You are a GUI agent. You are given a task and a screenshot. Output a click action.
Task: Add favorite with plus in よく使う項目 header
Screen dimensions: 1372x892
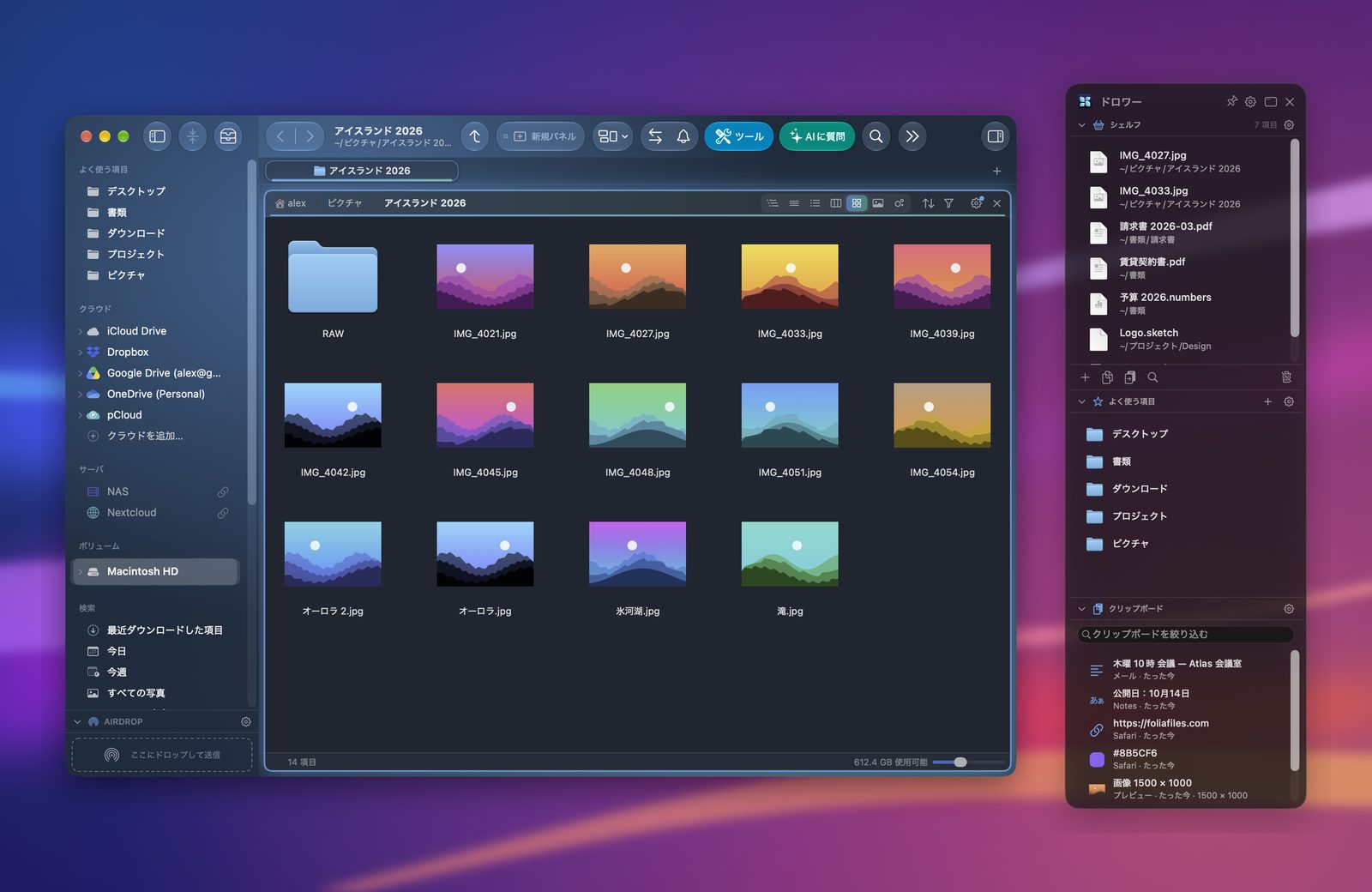1268,401
